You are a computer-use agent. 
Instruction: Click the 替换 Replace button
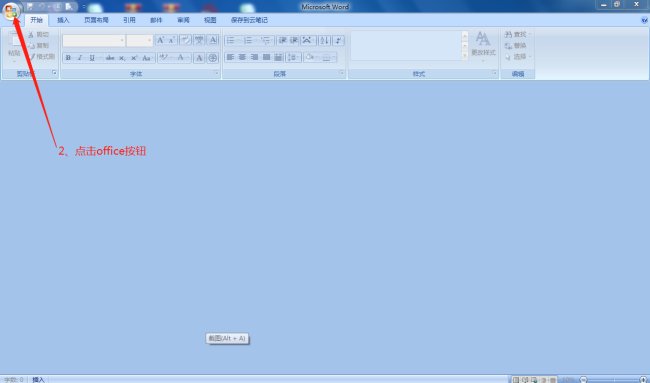click(x=516, y=46)
